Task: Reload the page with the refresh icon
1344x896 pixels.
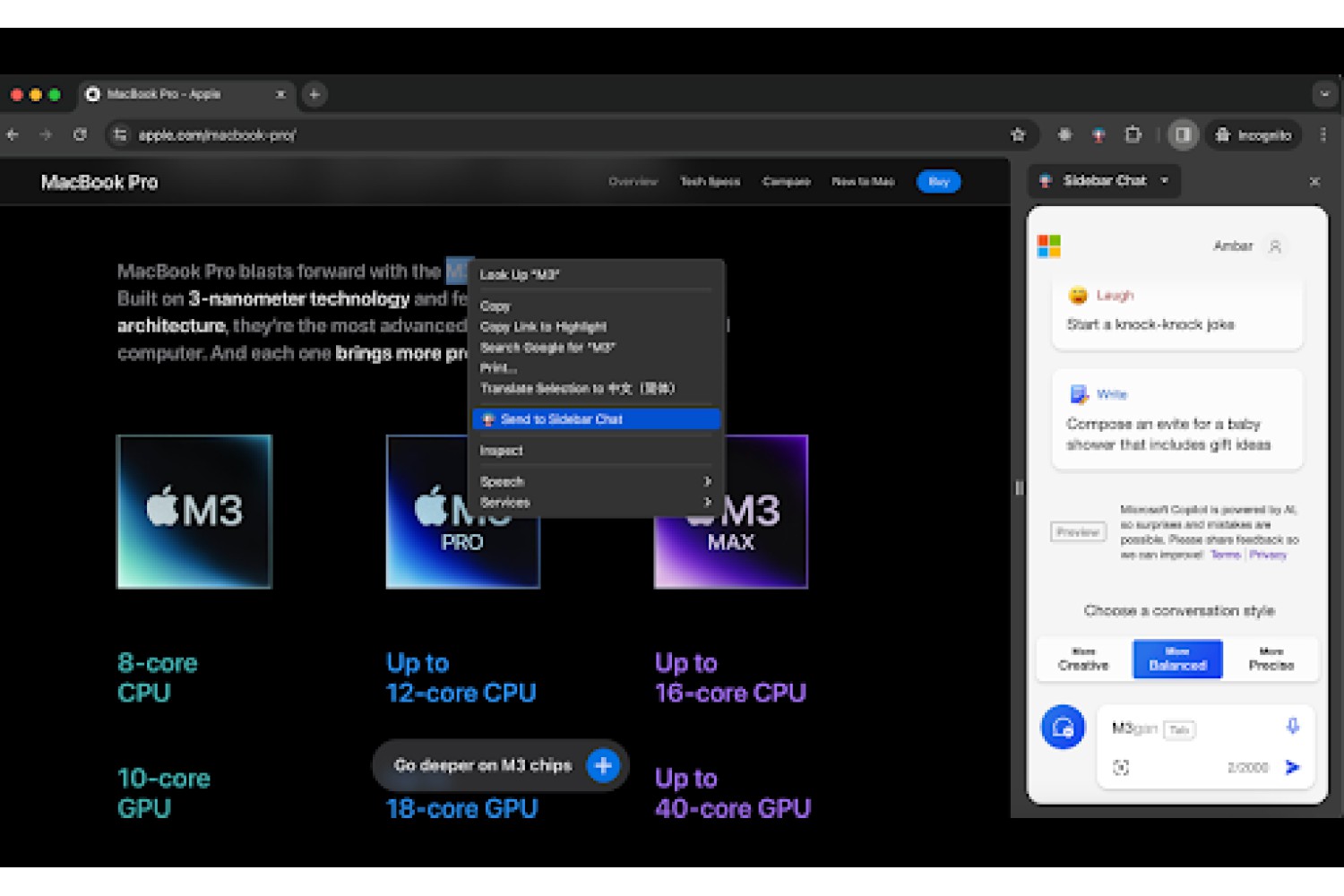Action: 80,134
